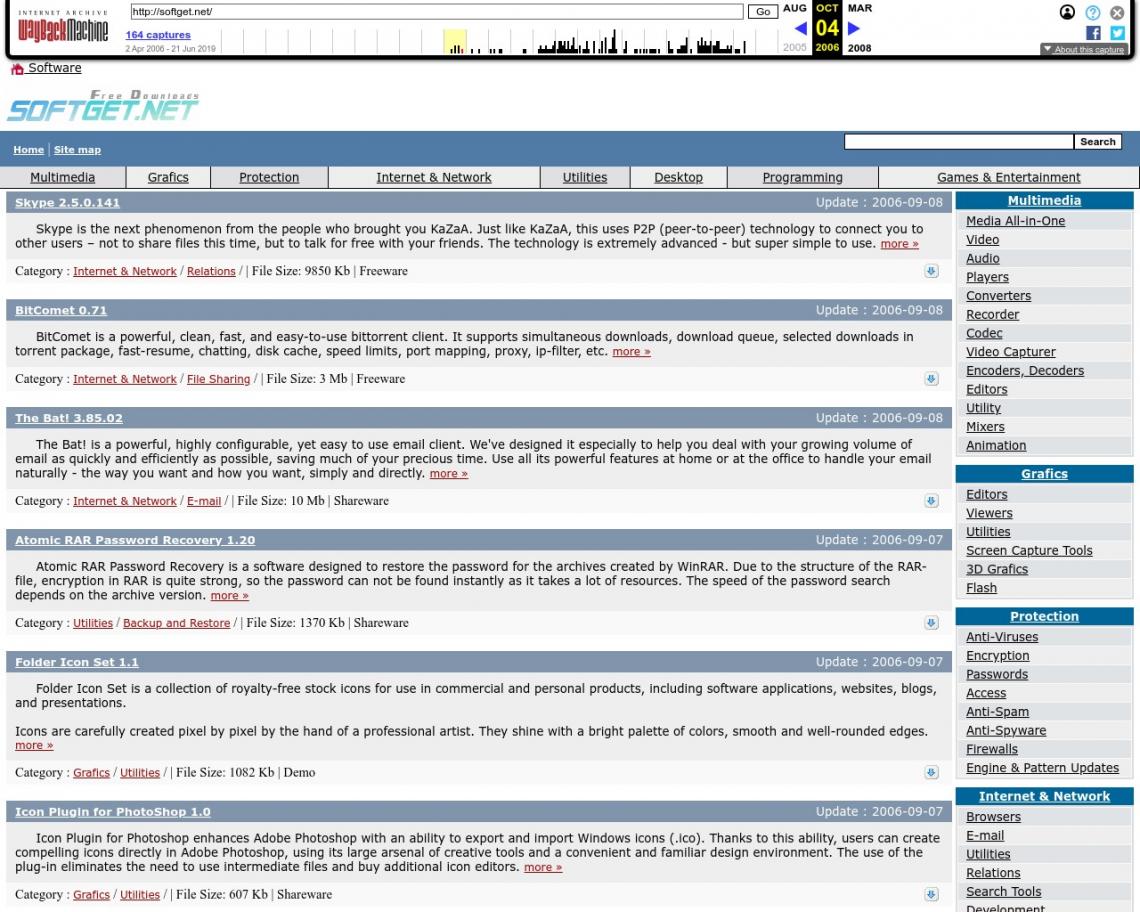Viewport: 1140px width, 912px height.
Task: Click Relations category link under Skype
Action: point(211,271)
